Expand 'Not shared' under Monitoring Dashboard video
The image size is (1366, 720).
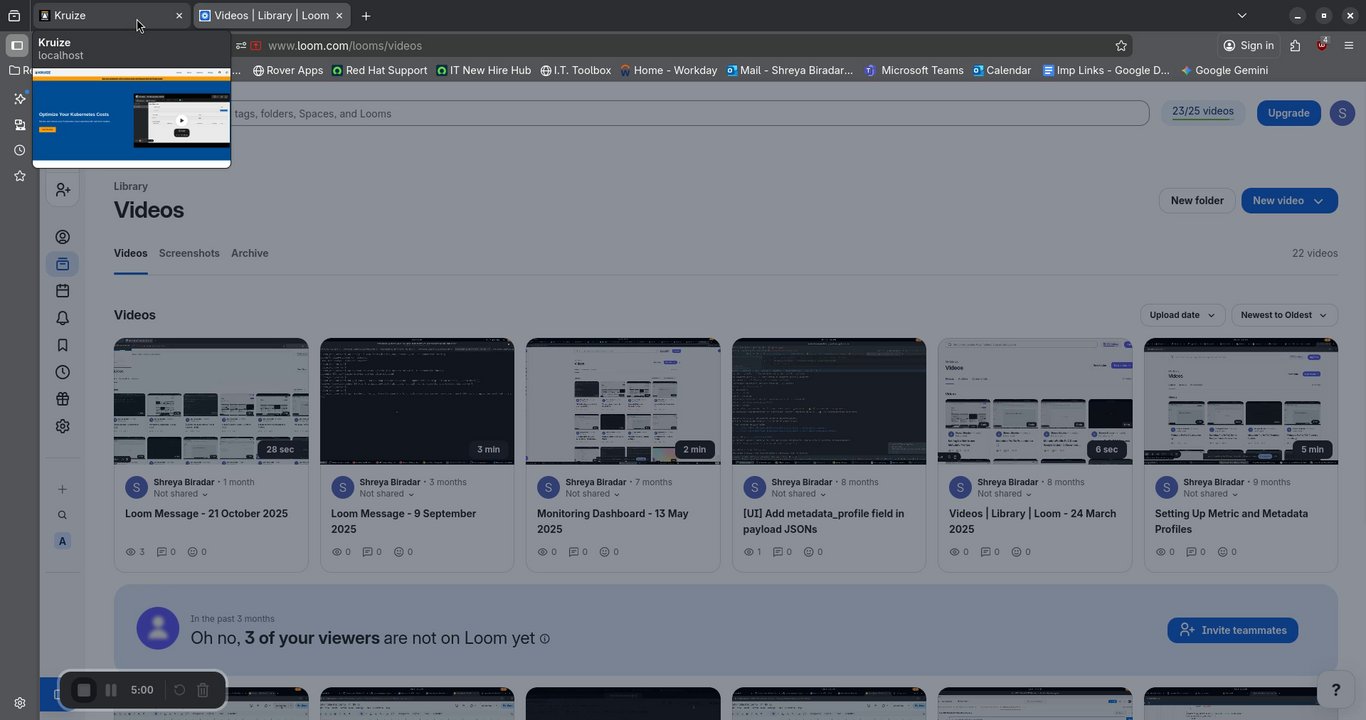(592, 494)
